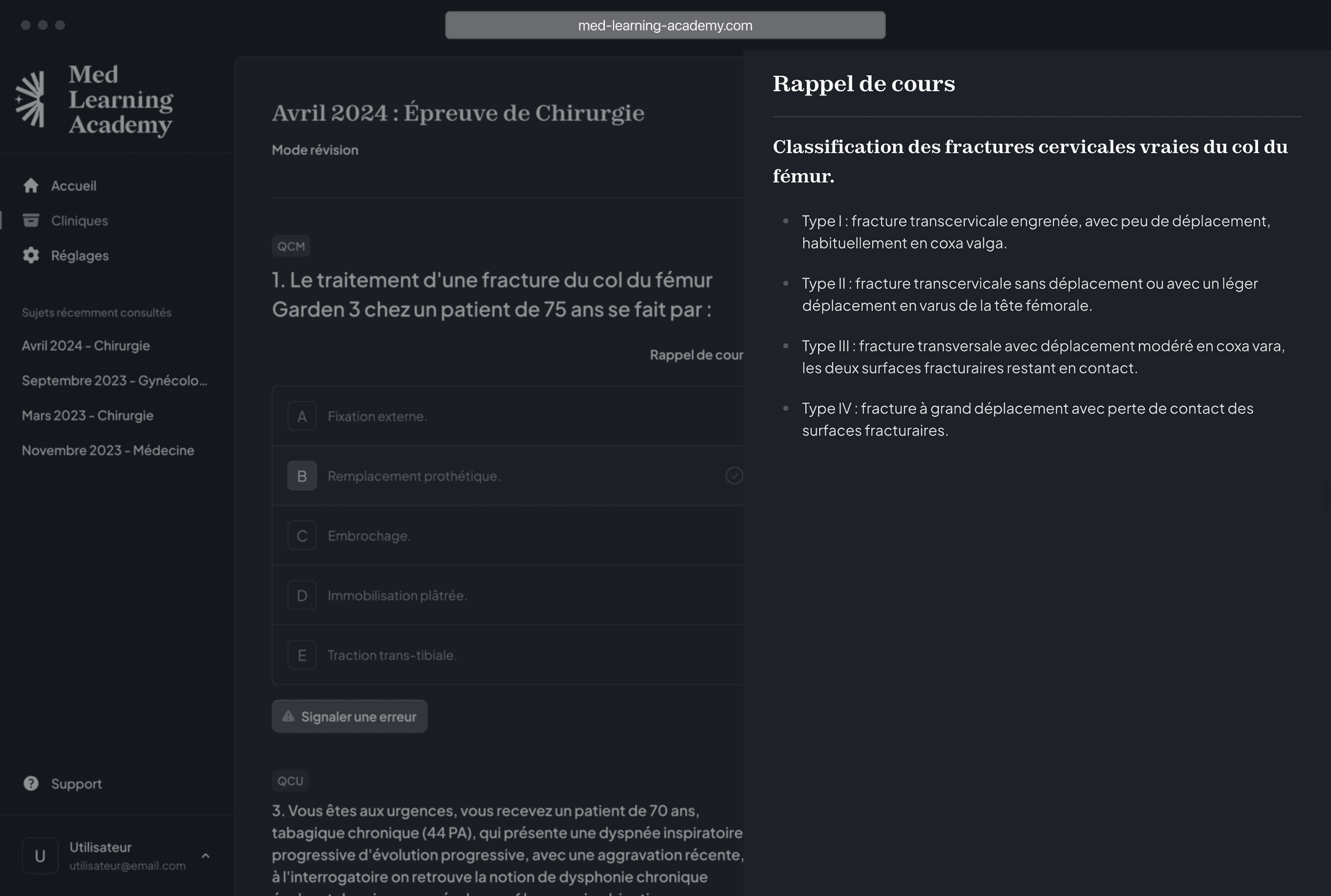Click the Support help icon
This screenshot has height=896, width=1331.
[31, 783]
